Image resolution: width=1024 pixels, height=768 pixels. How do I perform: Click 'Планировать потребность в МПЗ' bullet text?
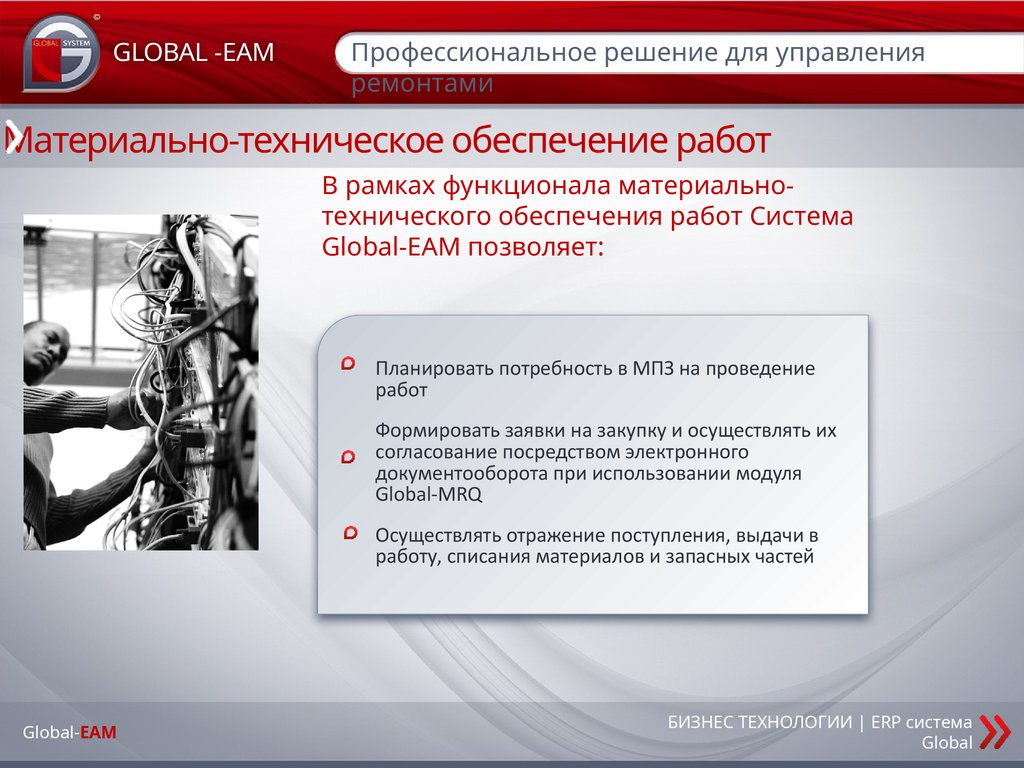(595, 379)
